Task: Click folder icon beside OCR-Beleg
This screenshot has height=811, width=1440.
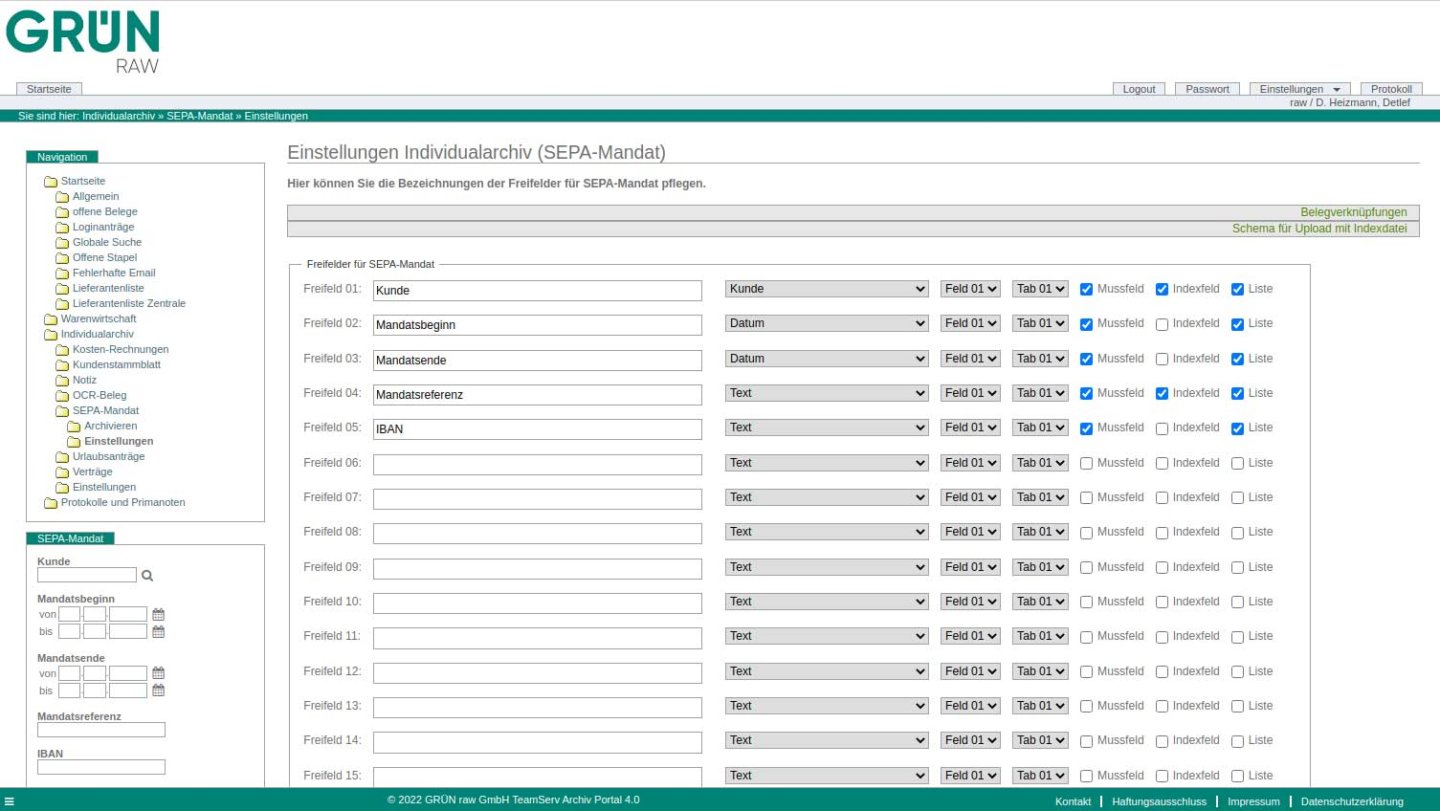Action: click(62, 396)
